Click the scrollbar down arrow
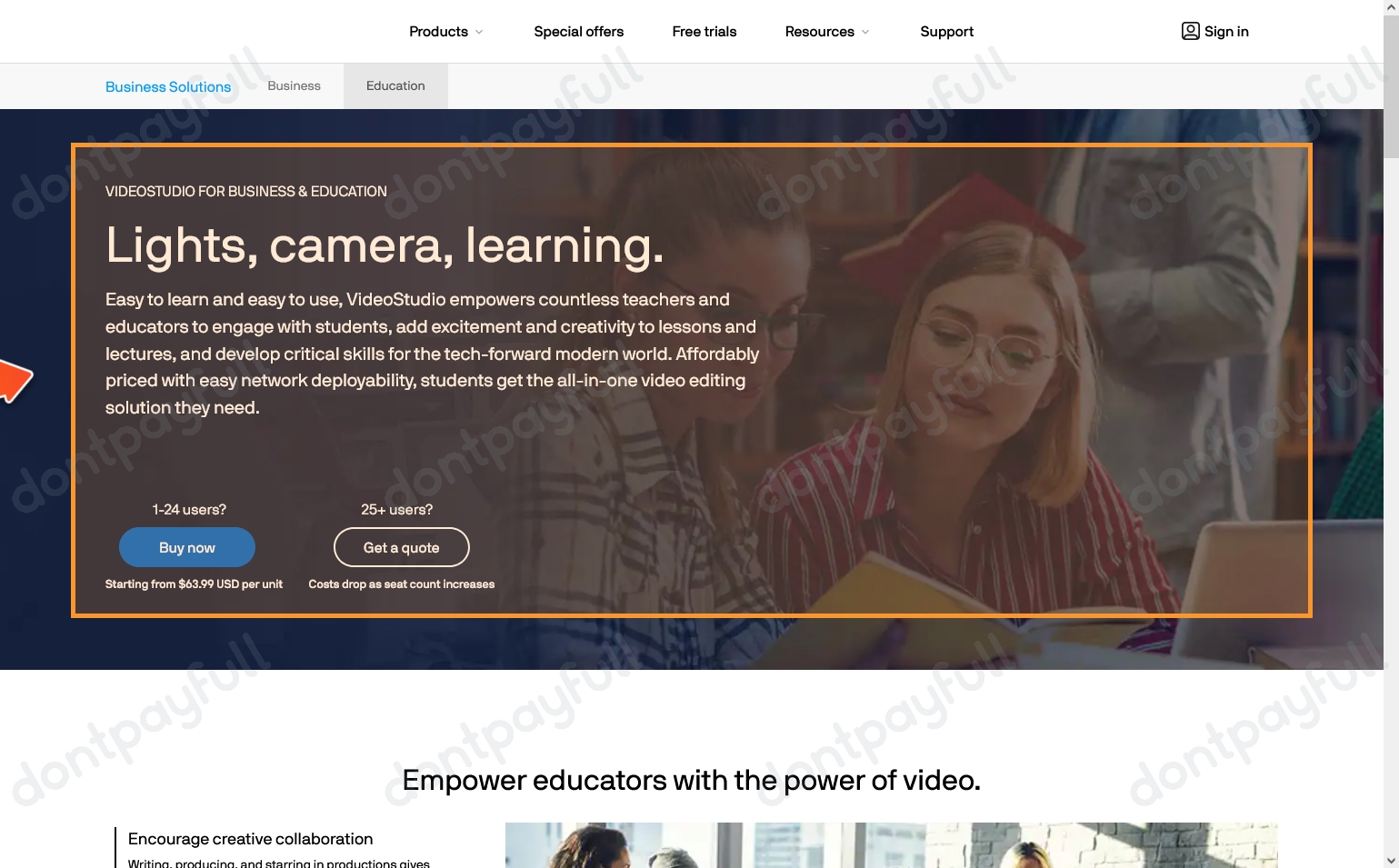The width and height of the screenshot is (1399, 868). click(x=1392, y=861)
